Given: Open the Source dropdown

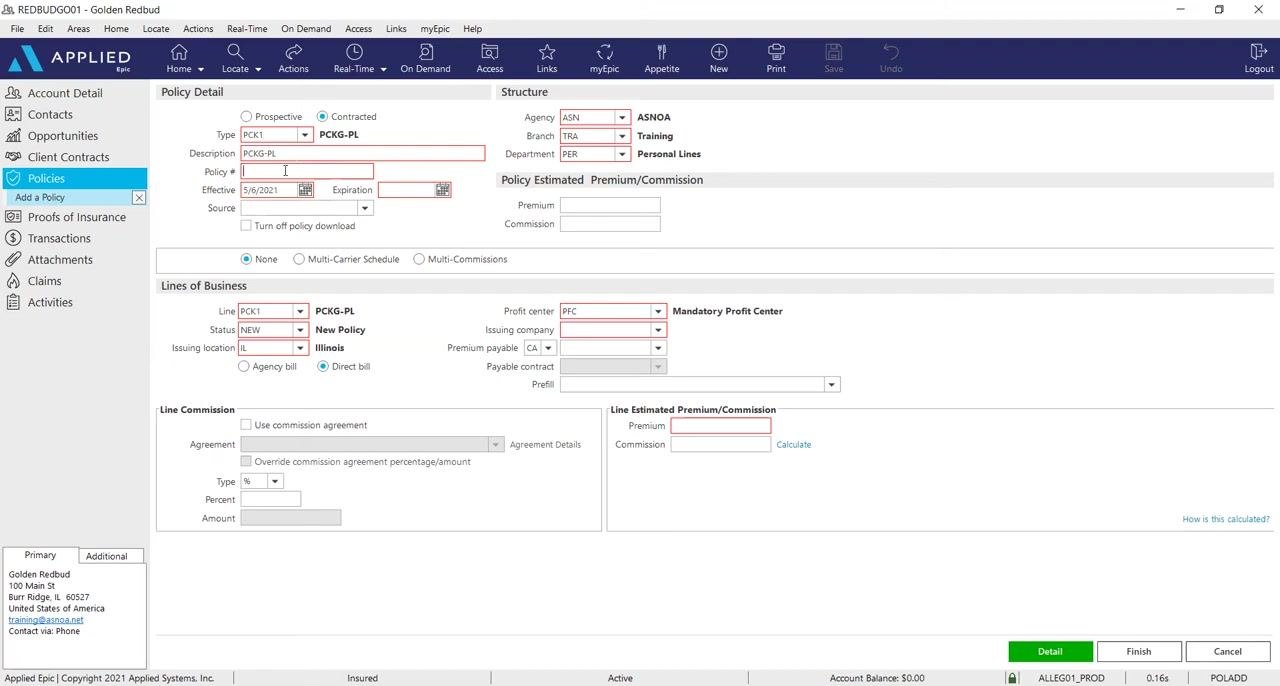Looking at the screenshot, I should tap(365, 208).
